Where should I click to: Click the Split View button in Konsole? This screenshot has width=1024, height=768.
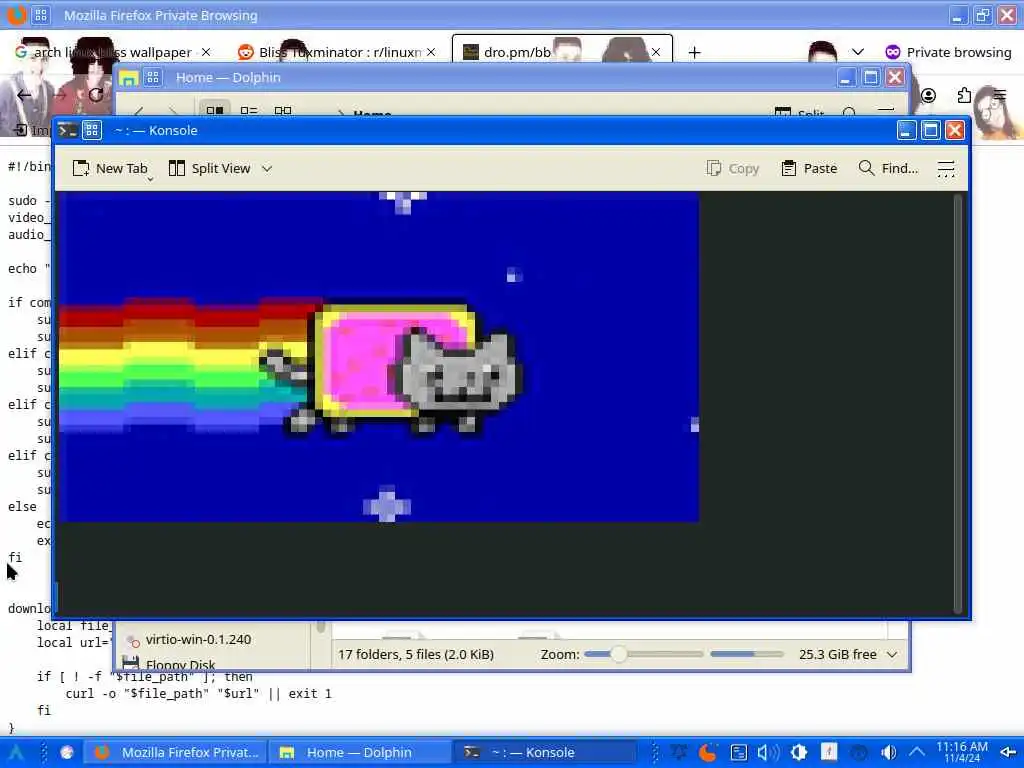coord(210,168)
